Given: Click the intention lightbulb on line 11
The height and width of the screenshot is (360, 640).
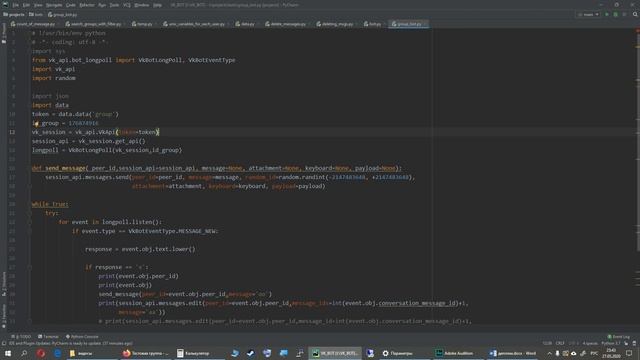Looking at the screenshot, I should click(x=36, y=124).
